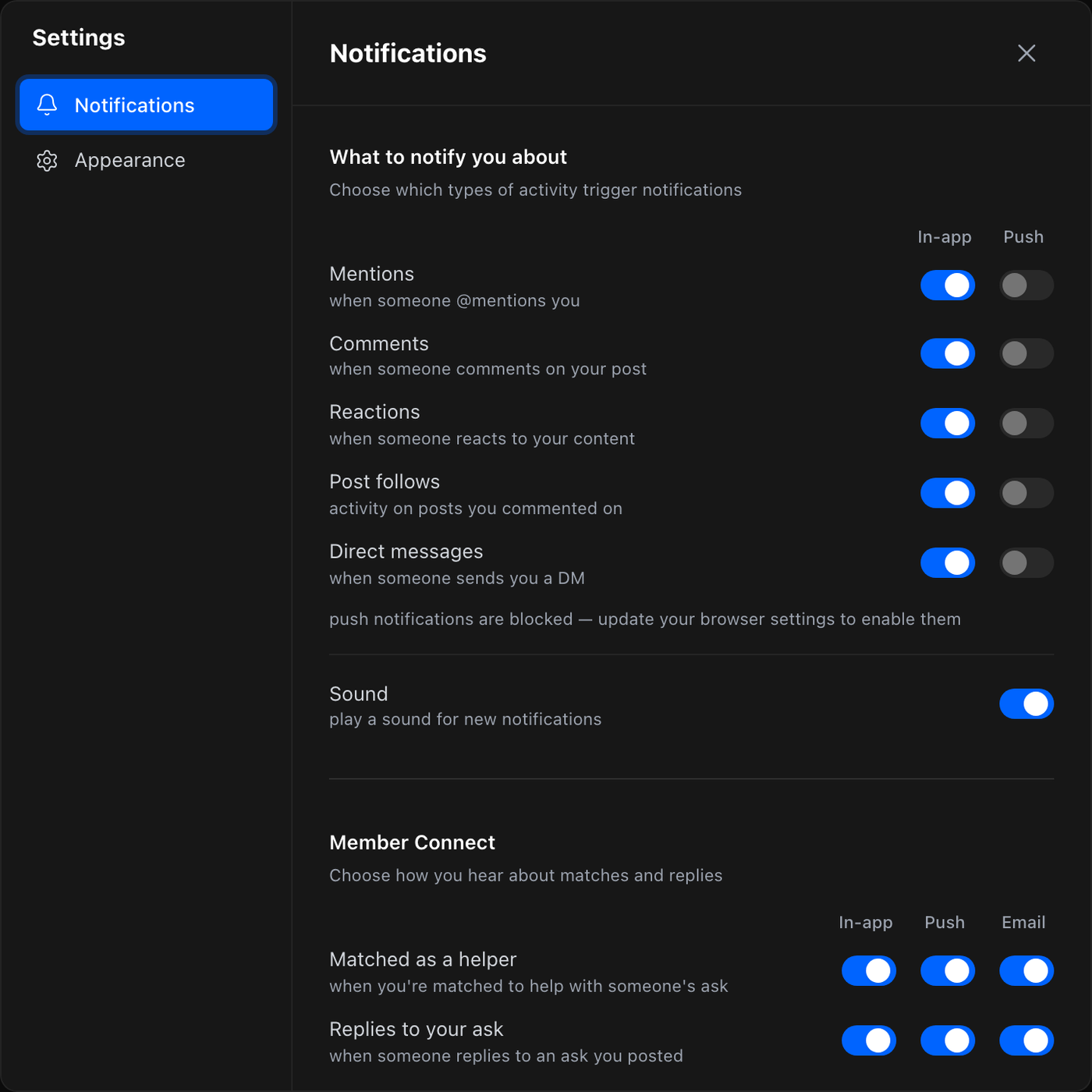Toggle push for Matched as a helper
The height and width of the screenshot is (1092, 1092).
pos(948,971)
